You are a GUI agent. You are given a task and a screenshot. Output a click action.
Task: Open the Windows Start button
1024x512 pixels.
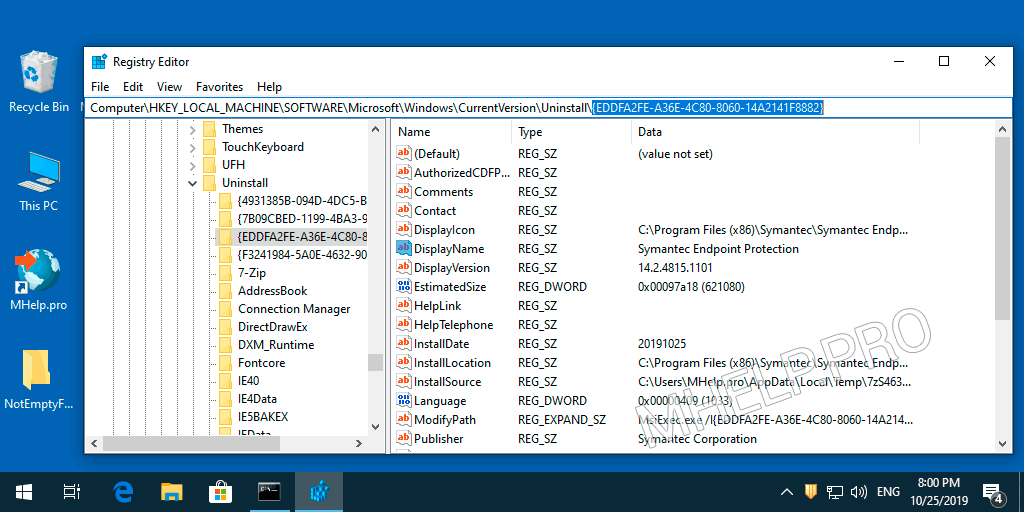[x=24, y=492]
